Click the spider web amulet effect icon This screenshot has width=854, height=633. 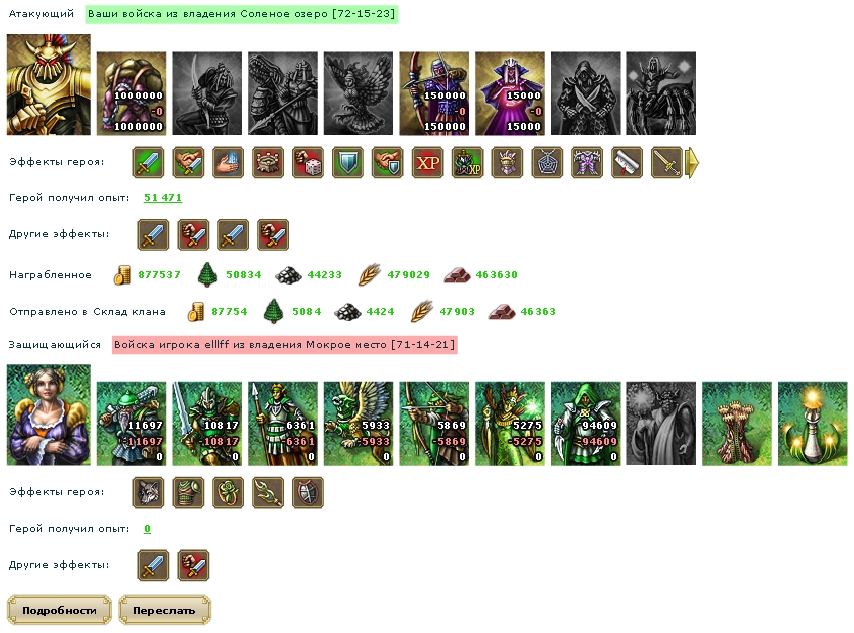coord(547,162)
